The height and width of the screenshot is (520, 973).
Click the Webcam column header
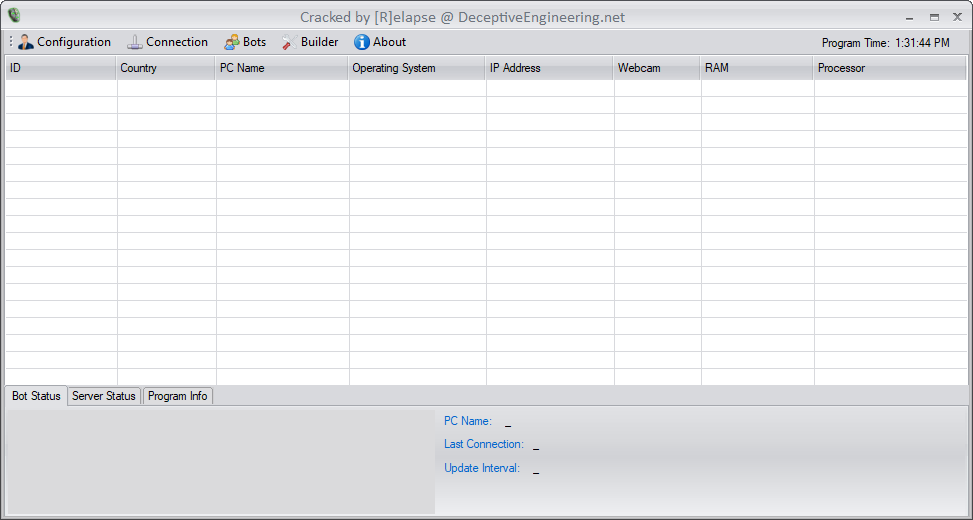[x=656, y=68]
